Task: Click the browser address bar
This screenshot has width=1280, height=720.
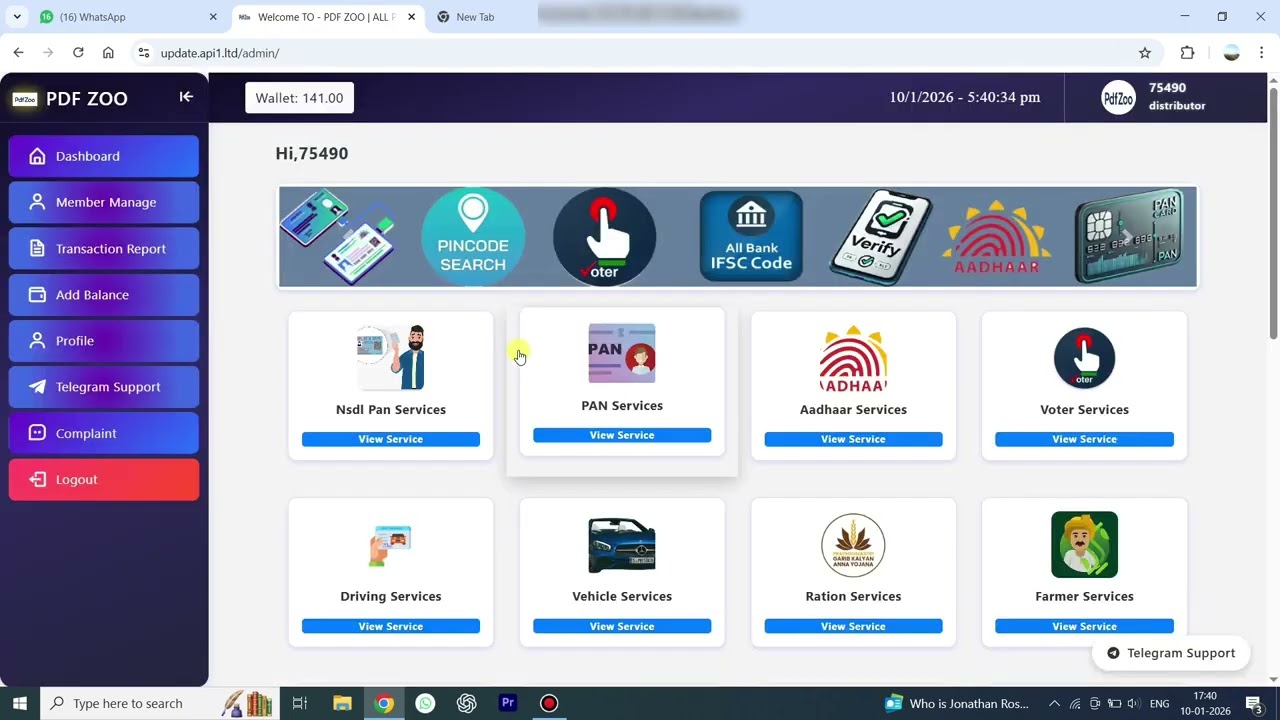Action: point(640,53)
